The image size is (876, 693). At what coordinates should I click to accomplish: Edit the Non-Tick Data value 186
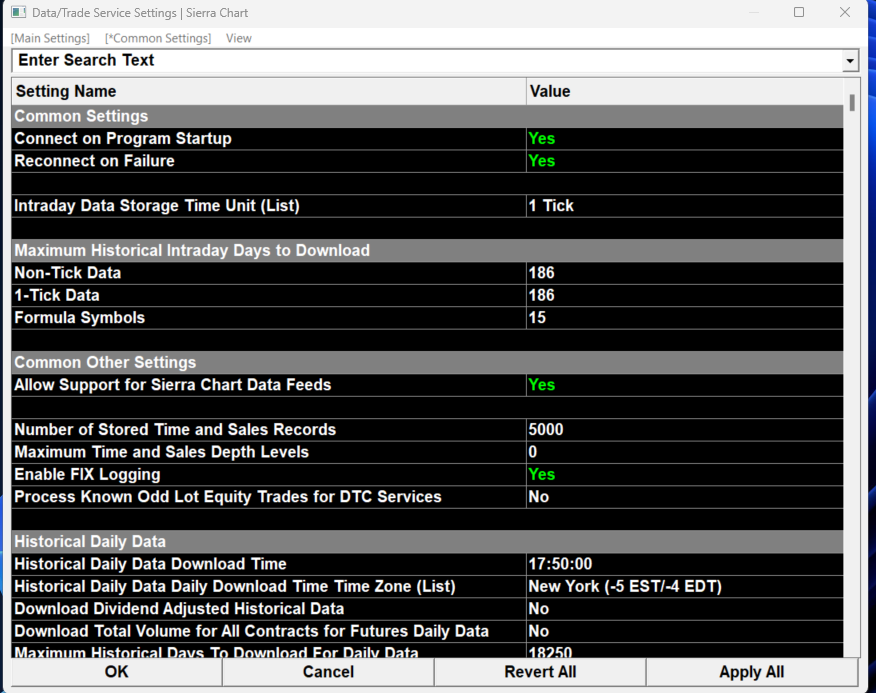click(x=684, y=273)
